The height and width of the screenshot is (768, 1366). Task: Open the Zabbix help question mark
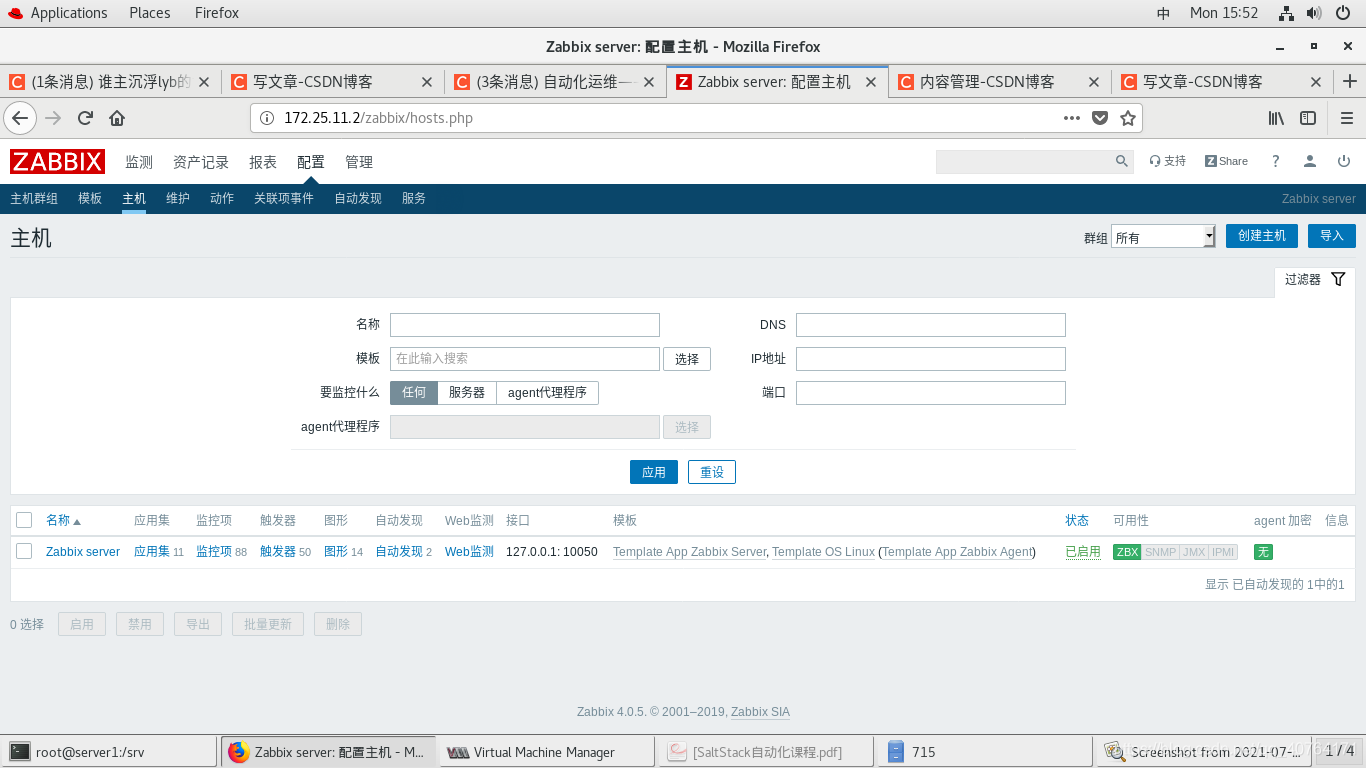(1276, 161)
